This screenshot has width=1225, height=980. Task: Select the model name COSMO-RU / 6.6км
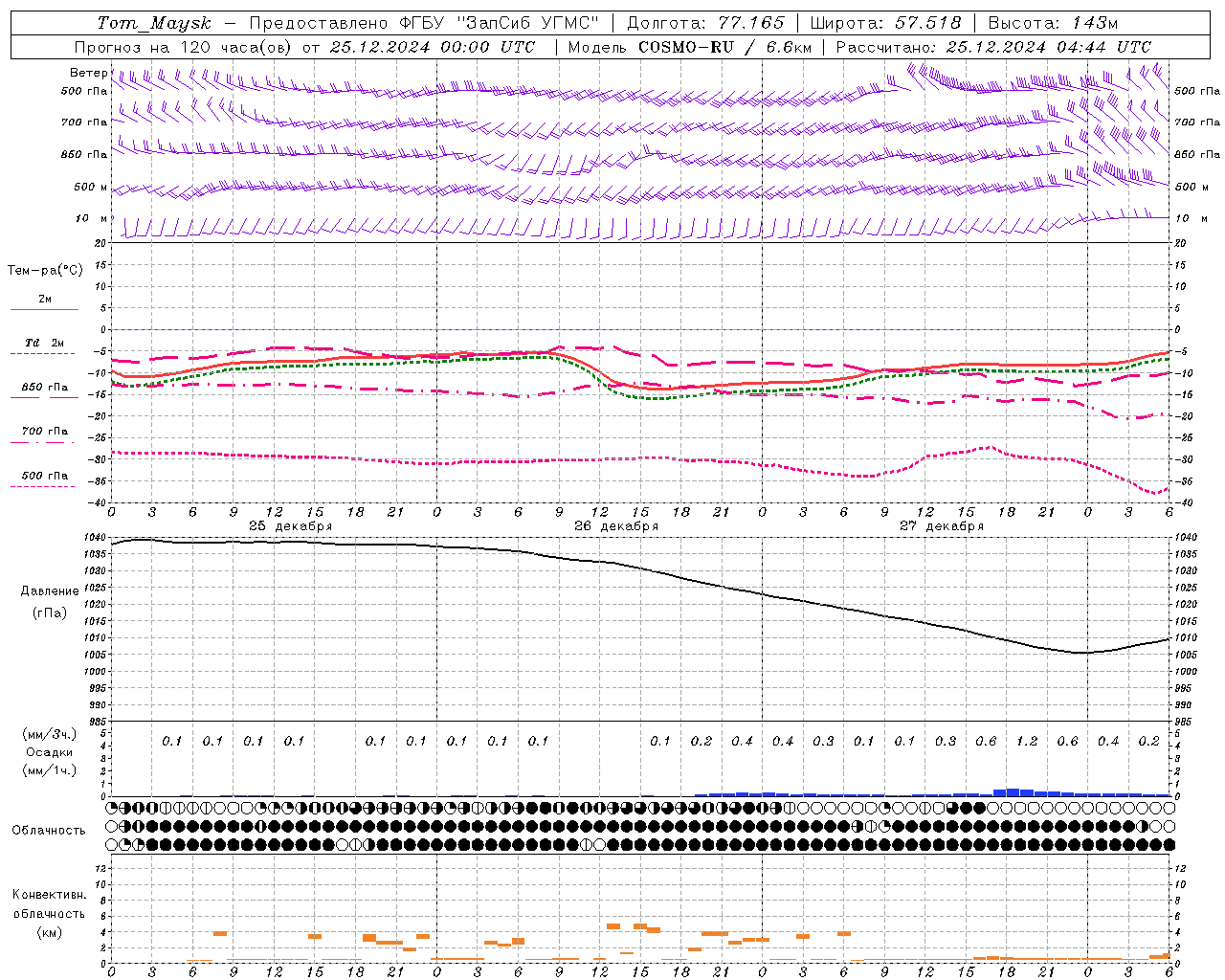tap(725, 47)
